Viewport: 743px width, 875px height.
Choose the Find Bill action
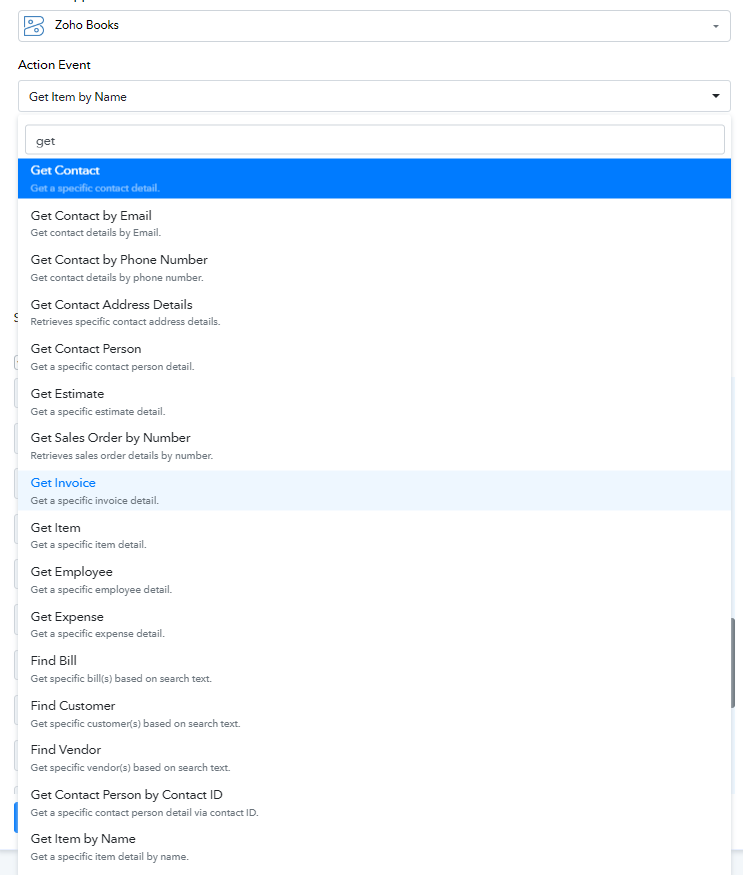pyautogui.click(x=374, y=669)
